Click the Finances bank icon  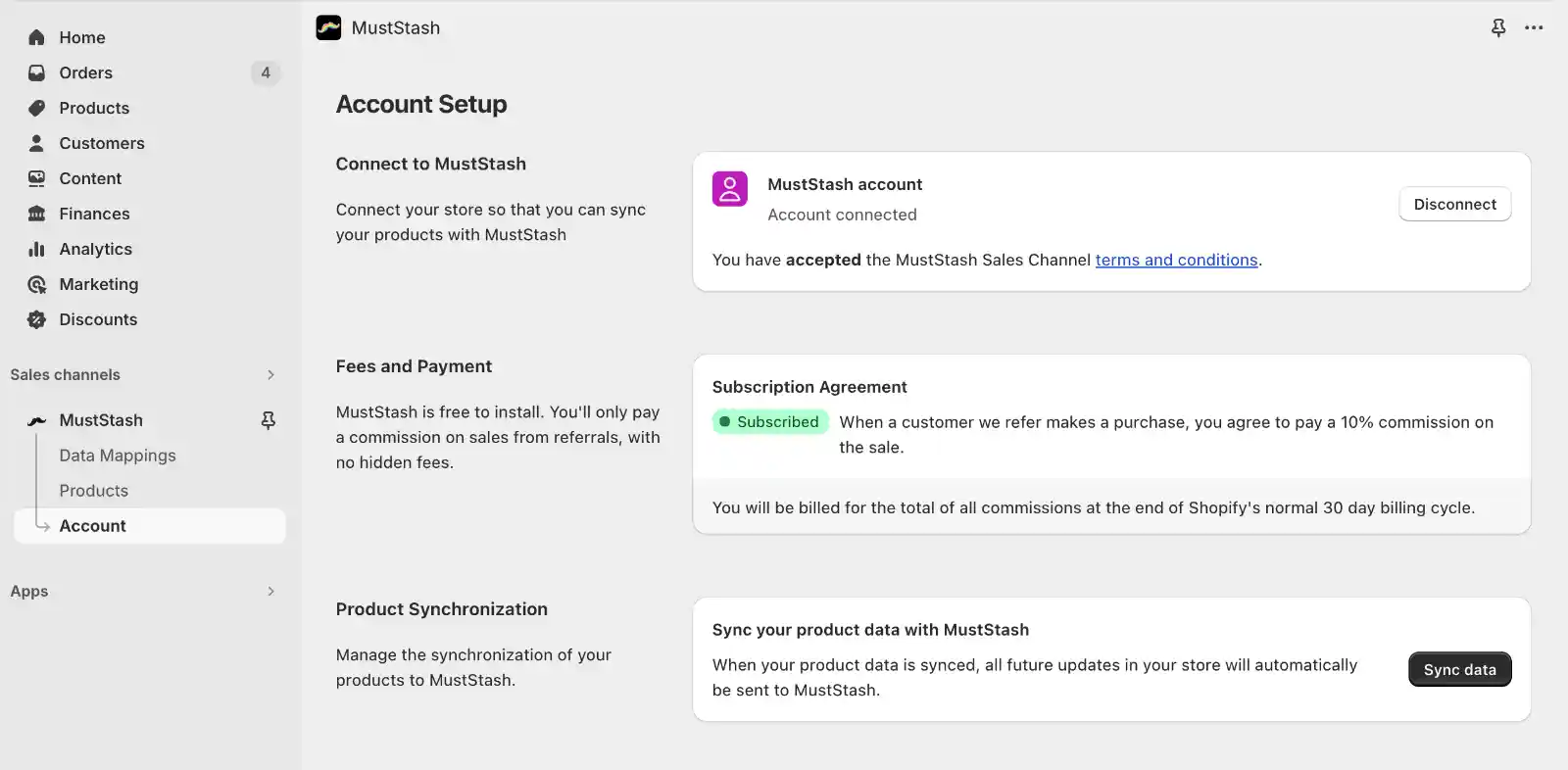pyautogui.click(x=36, y=214)
